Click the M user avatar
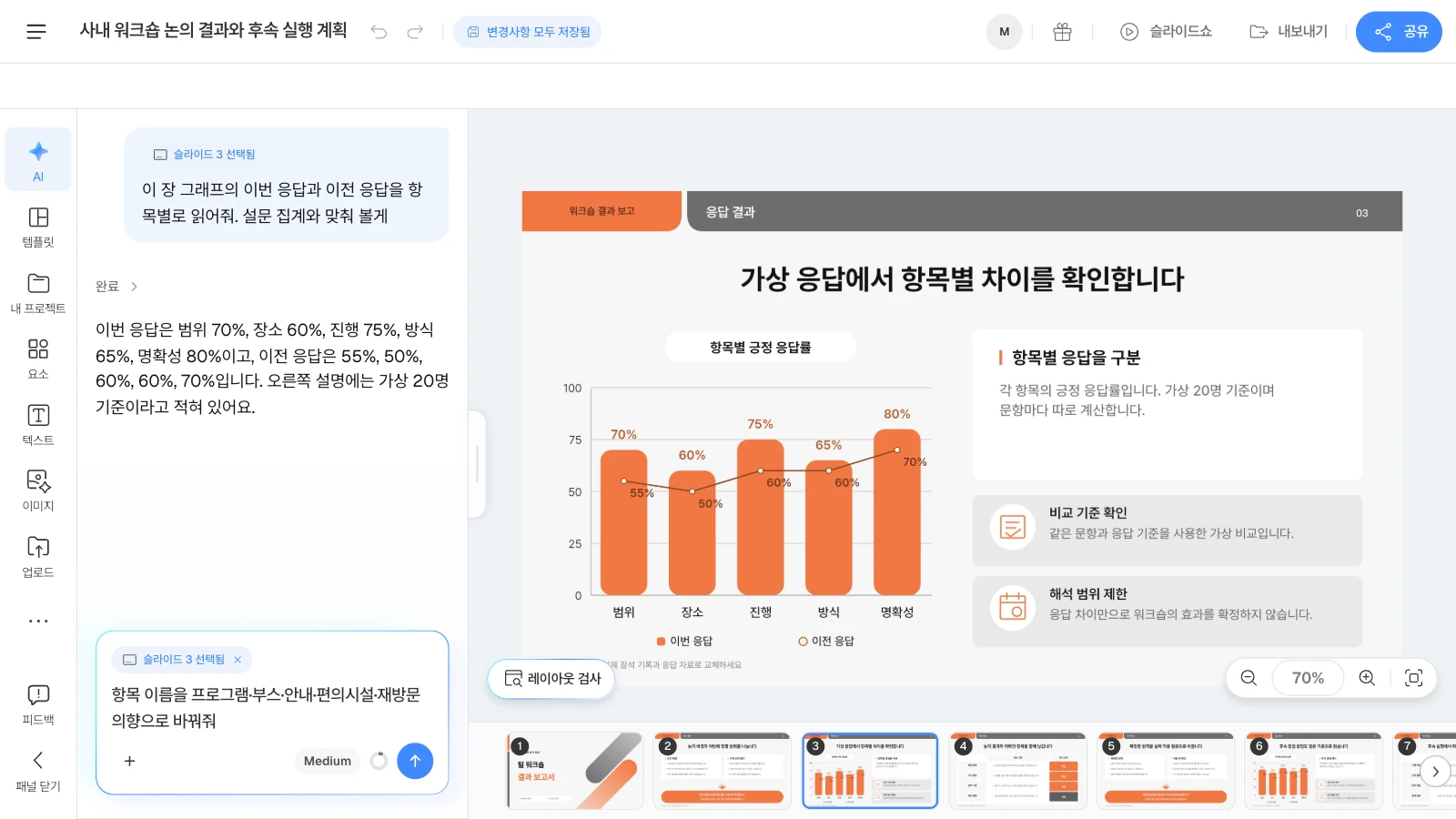1456x819 pixels. pyautogui.click(x=1004, y=32)
